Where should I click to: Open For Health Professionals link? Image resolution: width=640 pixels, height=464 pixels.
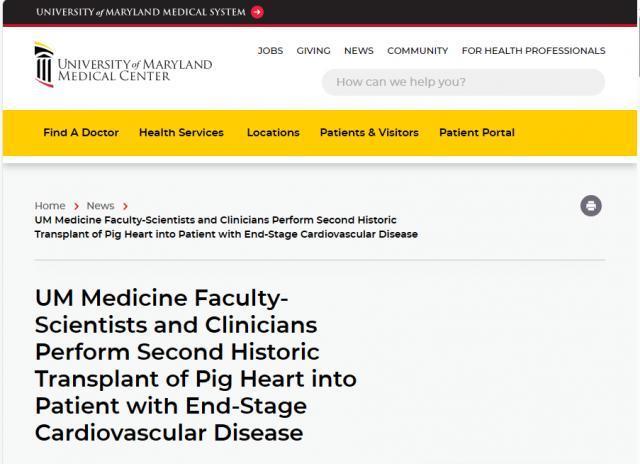[x=533, y=51]
